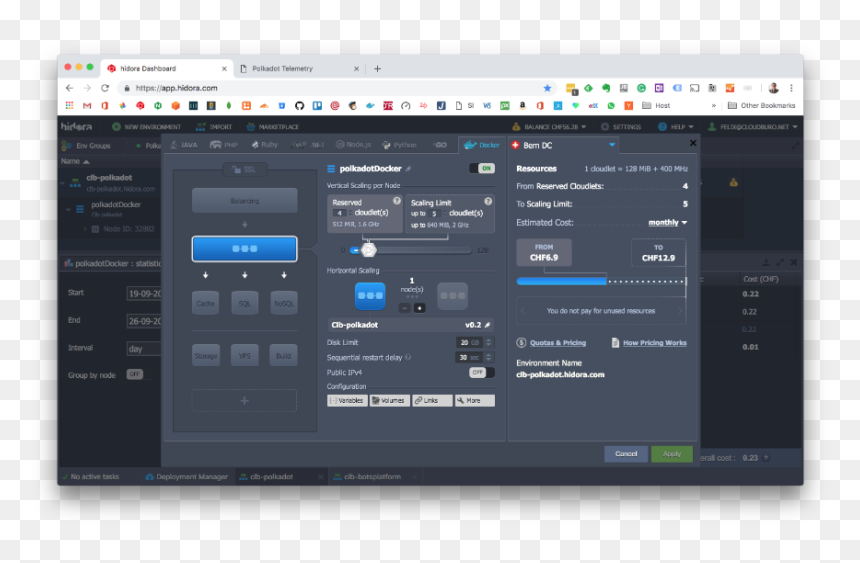The height and width of the screenshot is (563, 860).
Task: Switch to the Node.js tab
Action: [x=353, y=145]
